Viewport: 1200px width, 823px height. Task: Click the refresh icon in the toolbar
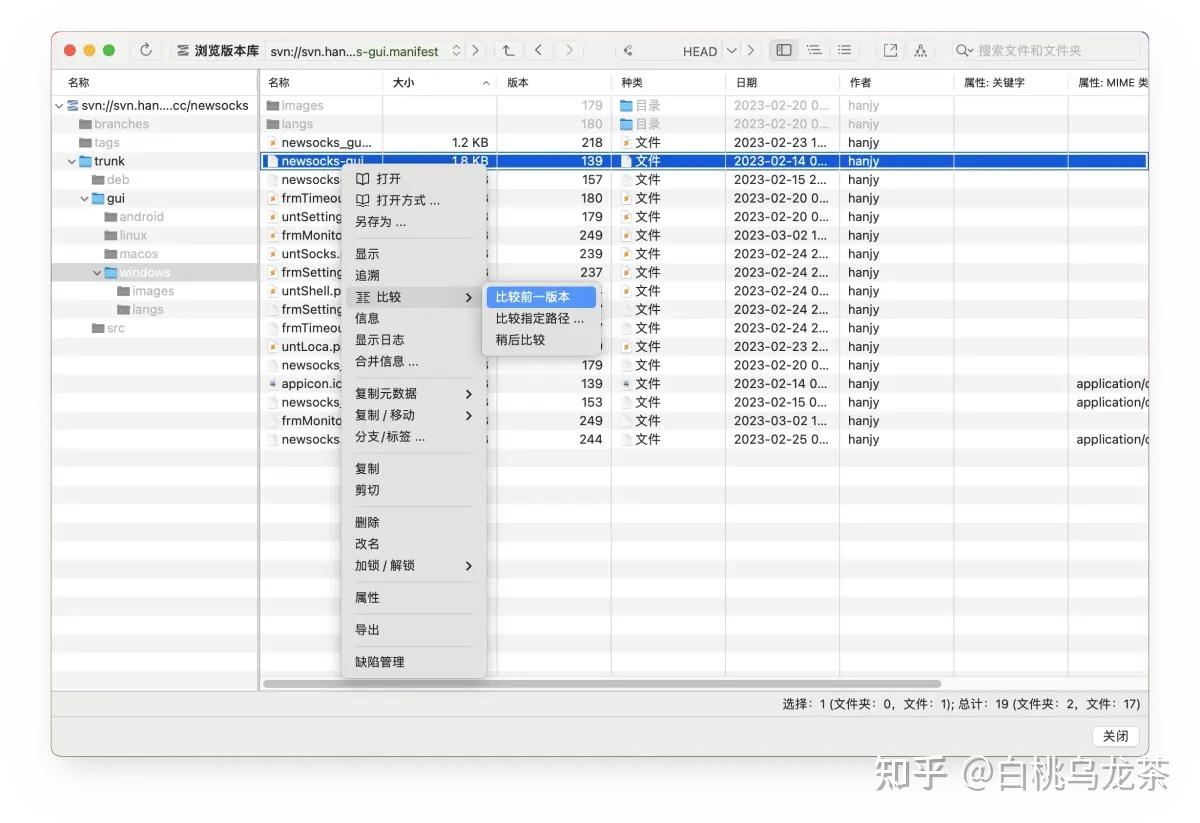146,49
